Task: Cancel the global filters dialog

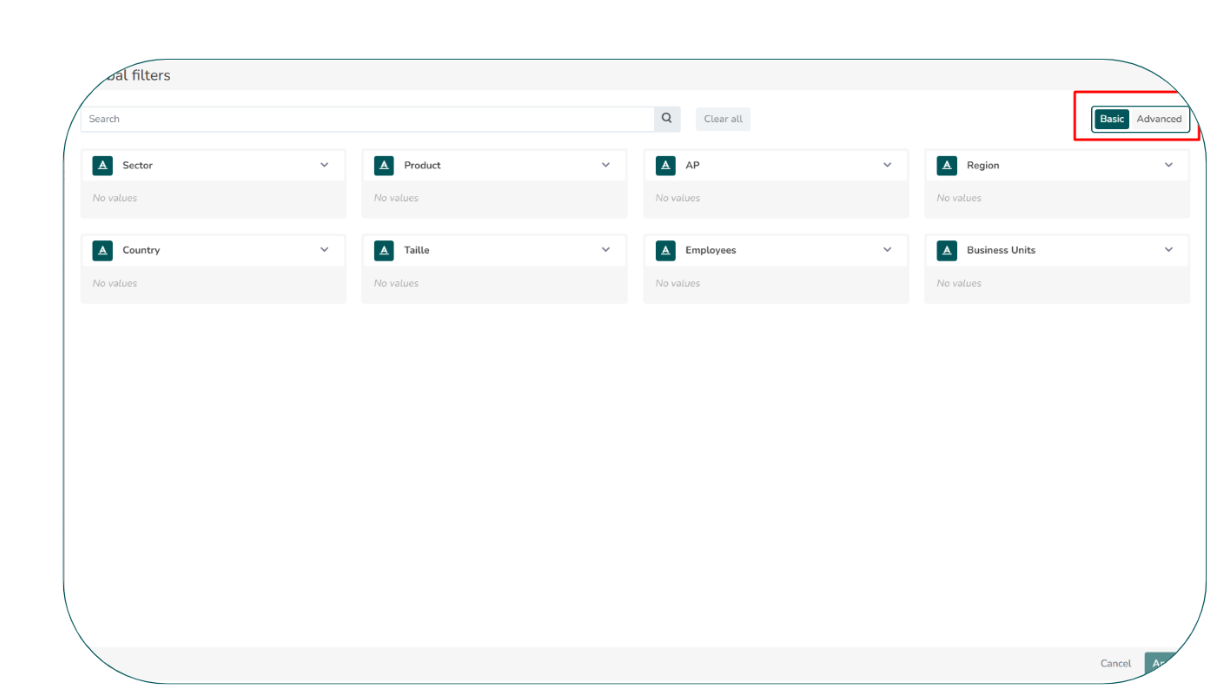Action: tap(1115, 663)
